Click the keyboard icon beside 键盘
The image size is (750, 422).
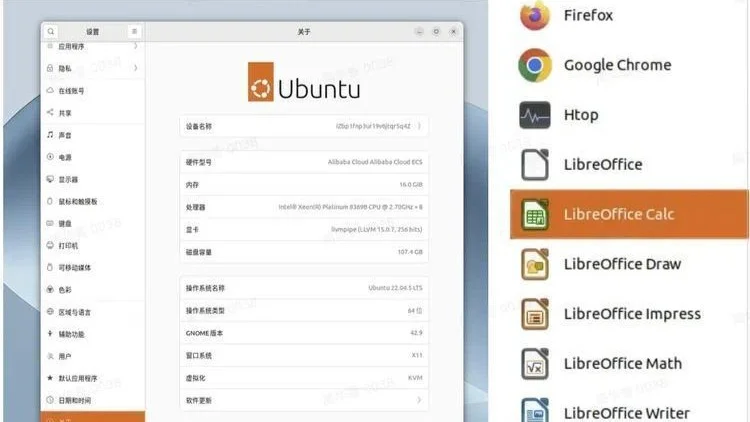(x=50, y=223)
